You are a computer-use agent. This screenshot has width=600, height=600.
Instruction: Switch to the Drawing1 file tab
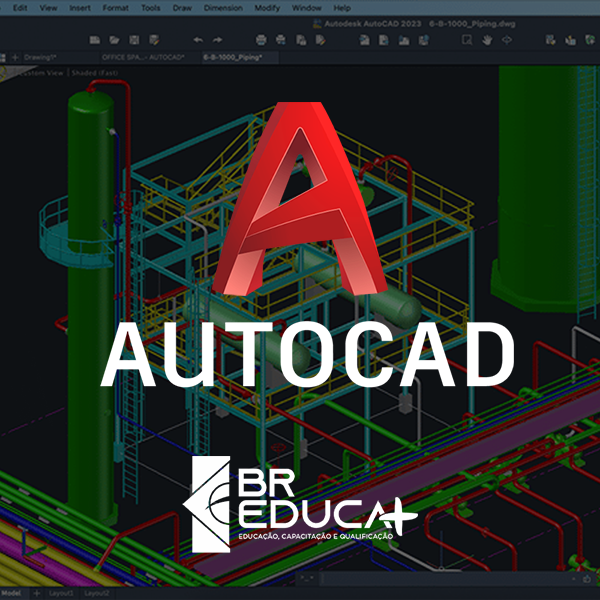(x=39, y=58)
